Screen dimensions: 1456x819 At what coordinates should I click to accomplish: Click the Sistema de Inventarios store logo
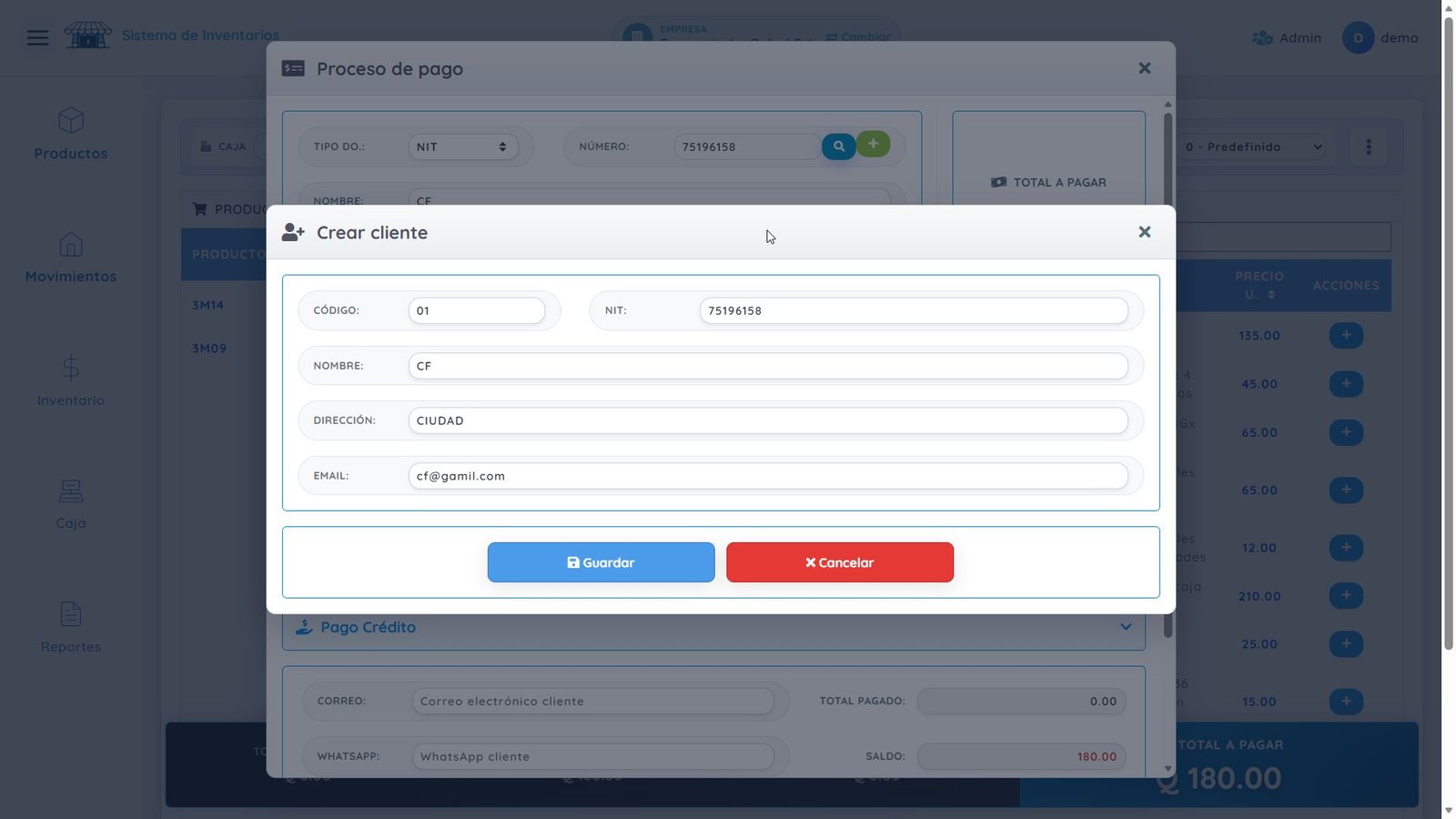click(88, 35)
